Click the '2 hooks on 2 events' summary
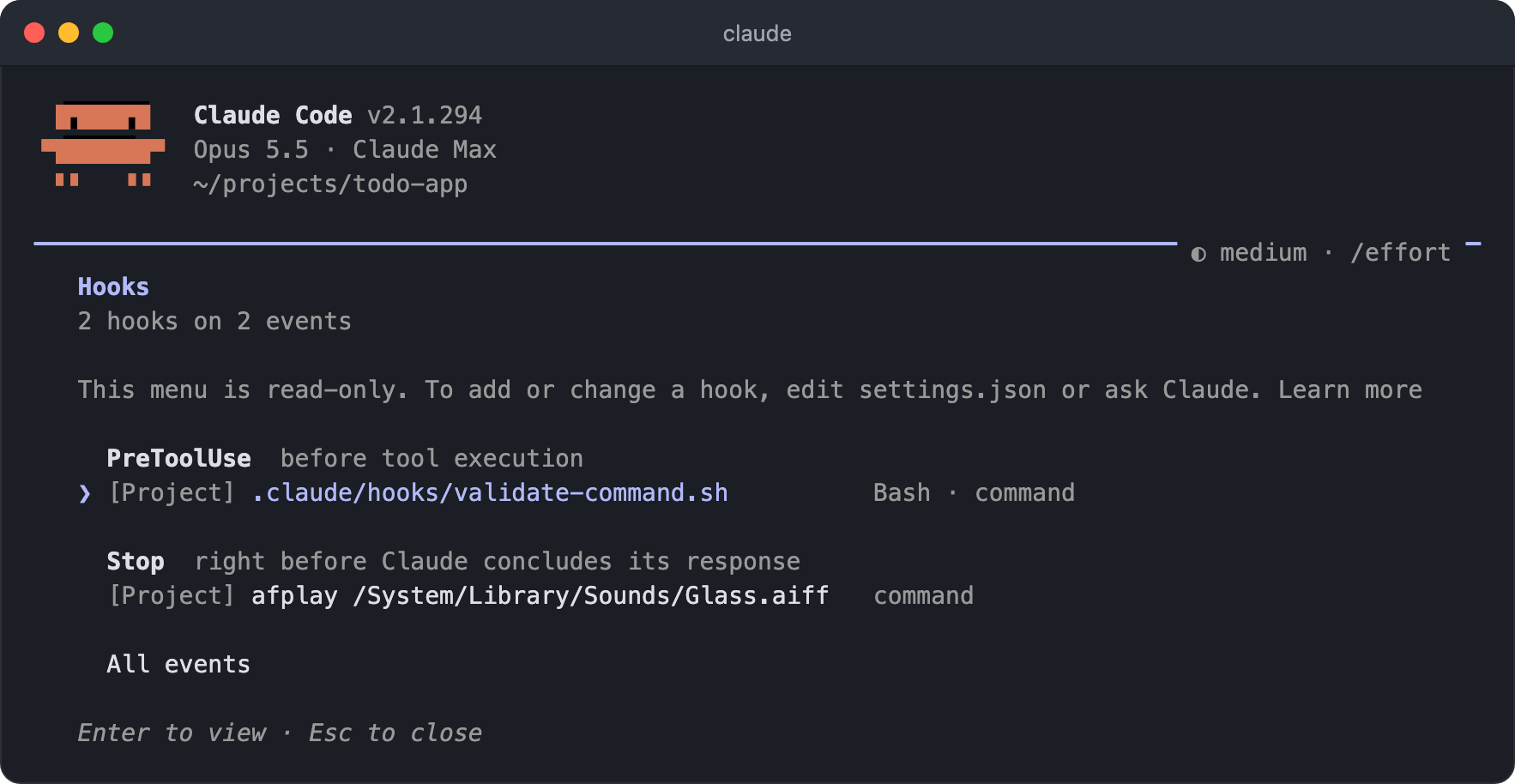This screenshot has height=784, width=1515. point(214,321)
